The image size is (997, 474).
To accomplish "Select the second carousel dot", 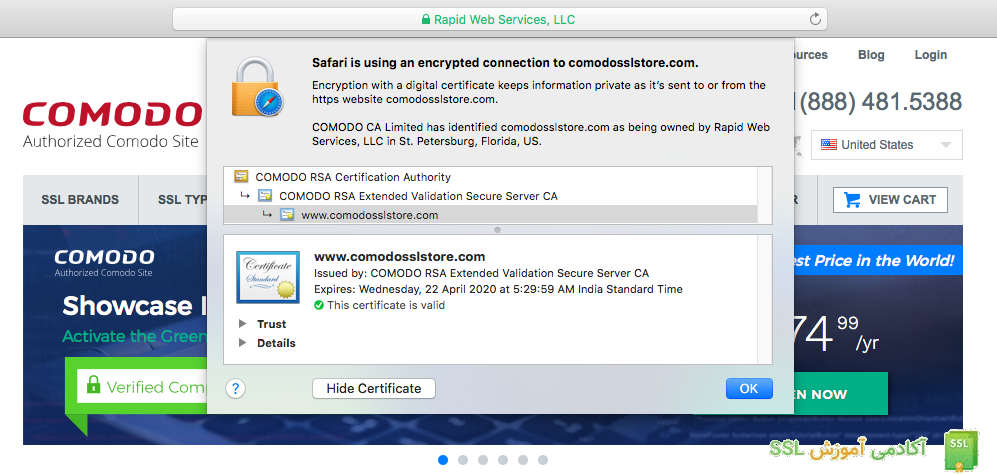I will click(x=463, y=460).
